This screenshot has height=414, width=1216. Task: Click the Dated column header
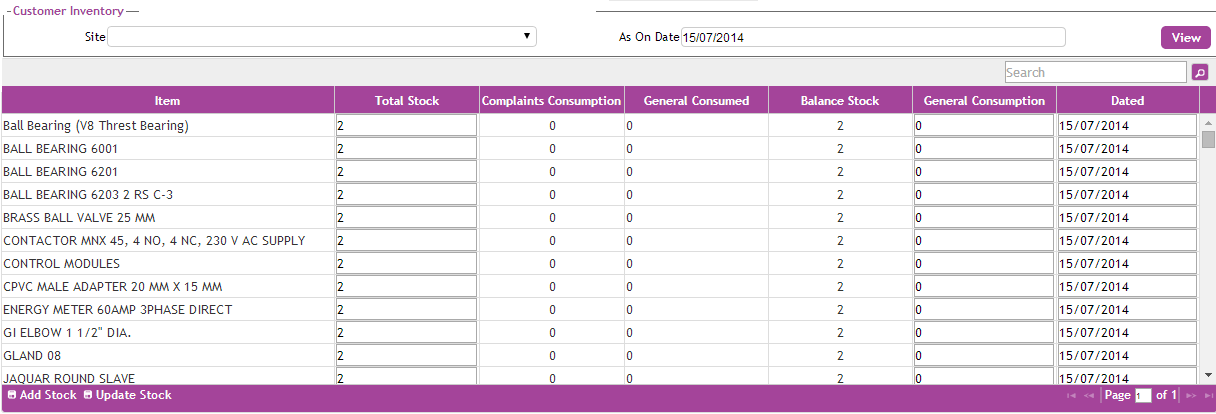[1127, 100]
